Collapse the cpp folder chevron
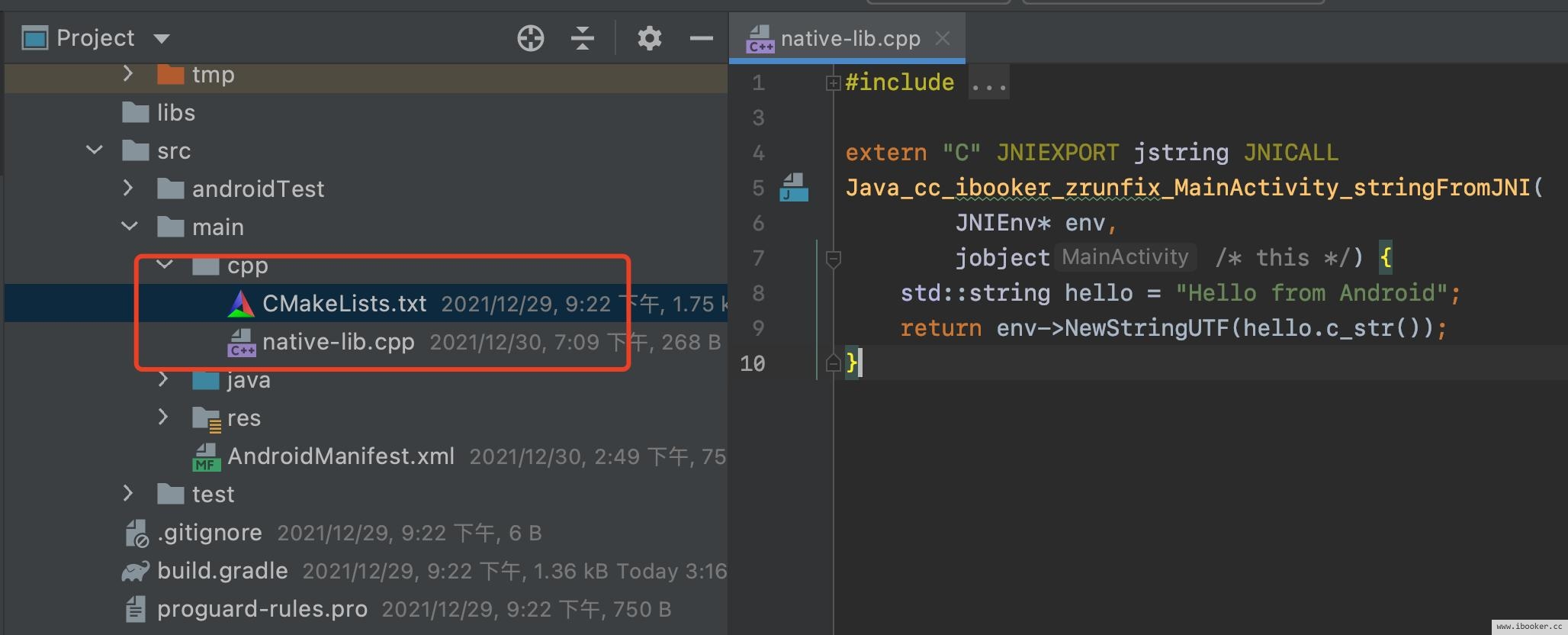Screen dimensions: 1568x635 [165, 265]
